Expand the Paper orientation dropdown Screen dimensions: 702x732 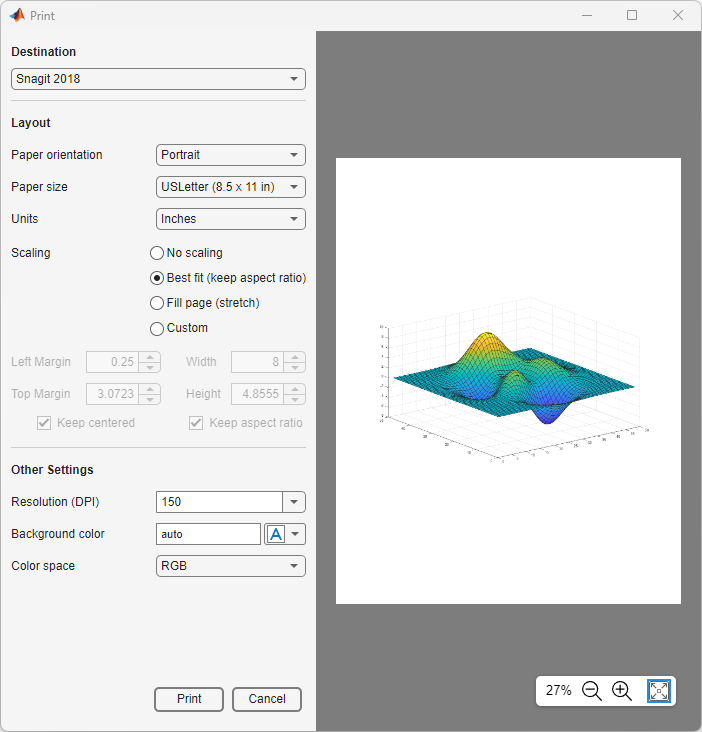[x=231, y=155]
